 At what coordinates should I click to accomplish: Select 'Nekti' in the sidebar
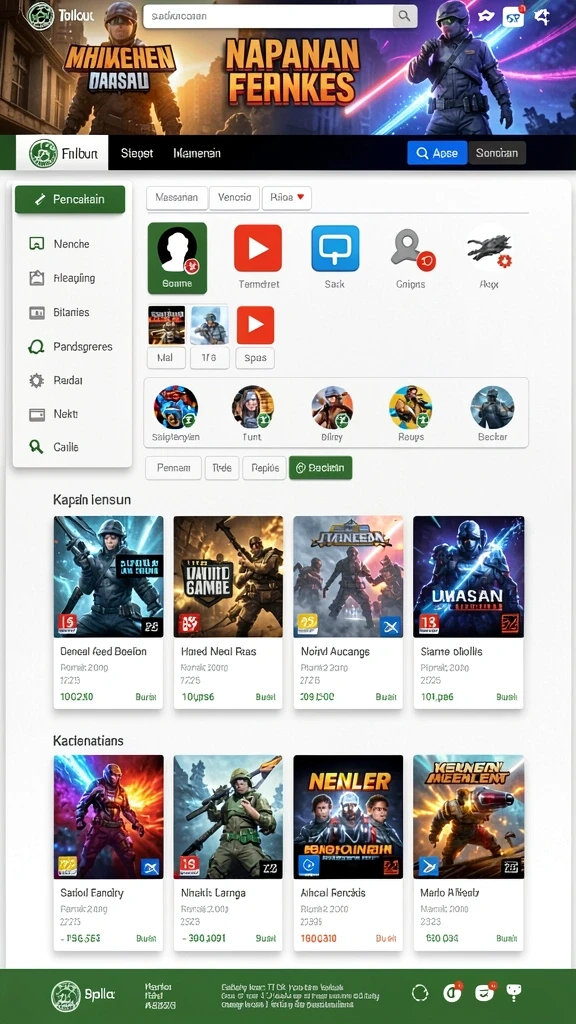pyautogui.click(x=72, y=414)
